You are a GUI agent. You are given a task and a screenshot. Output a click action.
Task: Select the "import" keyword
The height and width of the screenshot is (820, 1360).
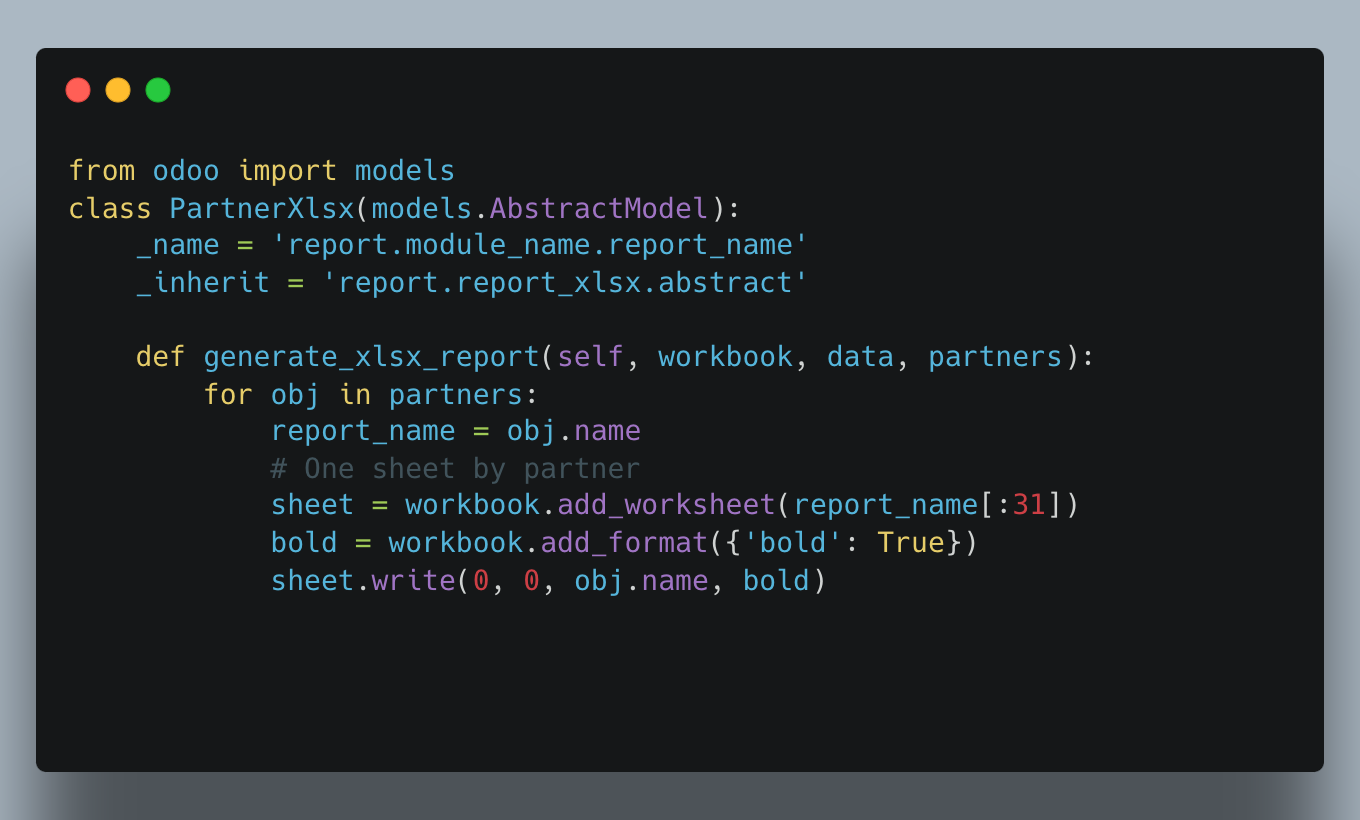(288, 171)
